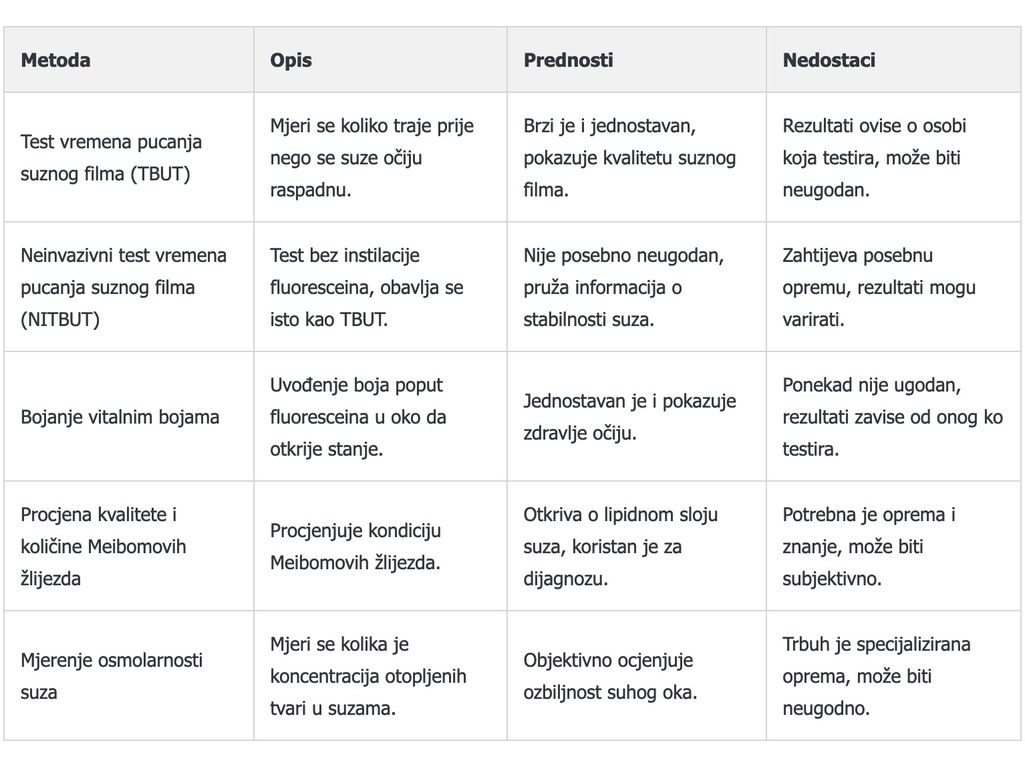Screen dimensions: 1025x767
Task: Click description about koncentracija otopljenih tvari
Action: click(x=367, y=676)
